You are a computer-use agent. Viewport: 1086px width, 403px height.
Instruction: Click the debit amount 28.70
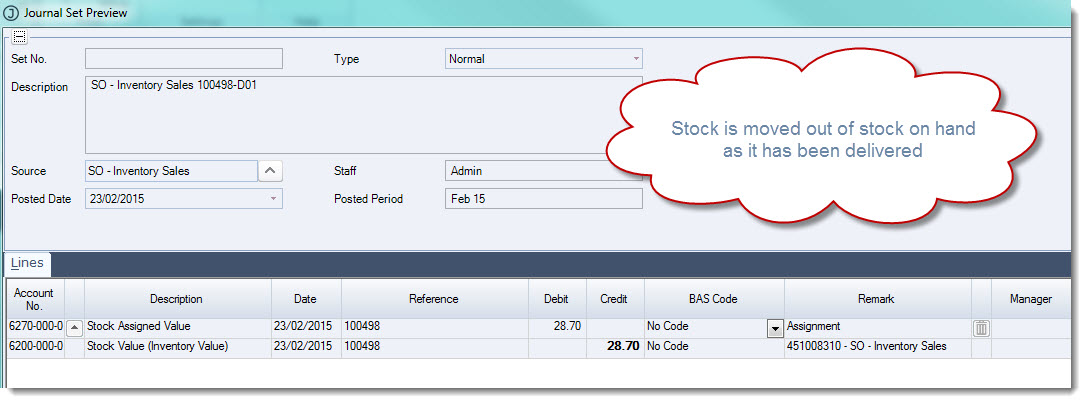(557, 326)
